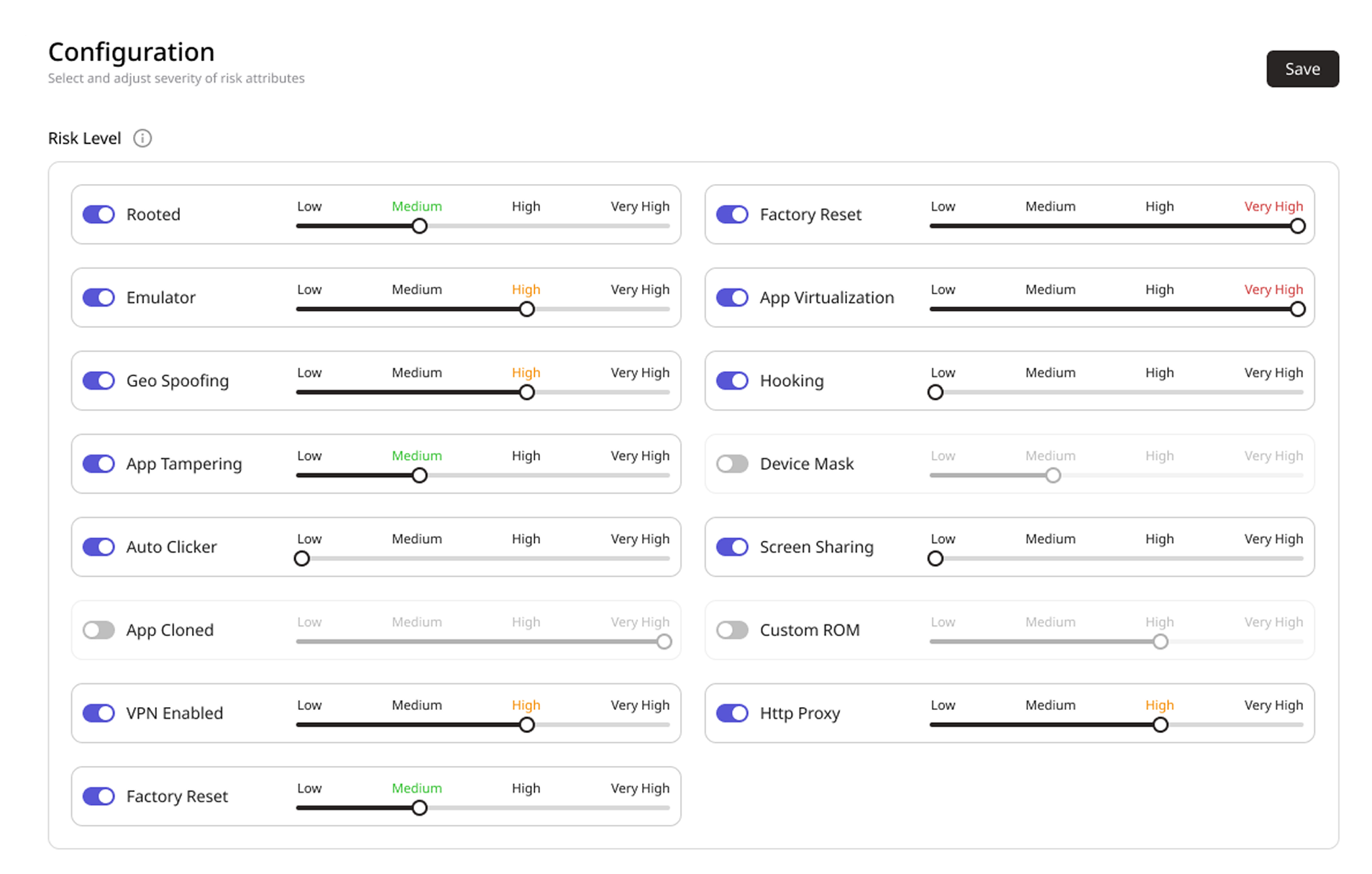Enable the Device Mask toggle
Screen dimensions: 1372x874
click(732, 464)
